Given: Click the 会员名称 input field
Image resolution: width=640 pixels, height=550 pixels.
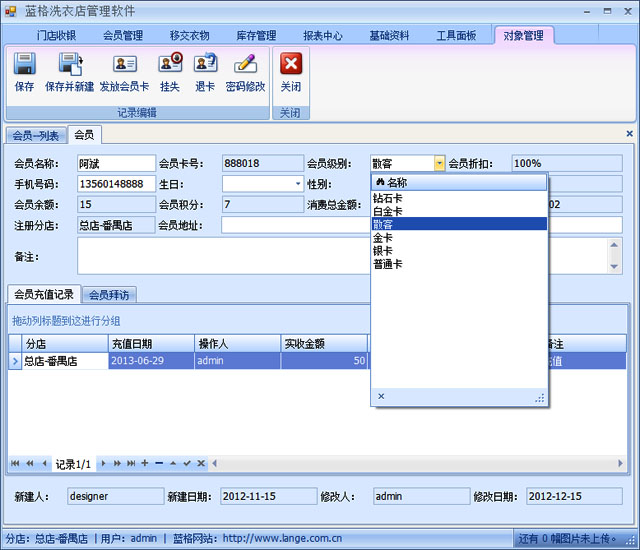Looking at the screenshot, I should click(116, 164).
